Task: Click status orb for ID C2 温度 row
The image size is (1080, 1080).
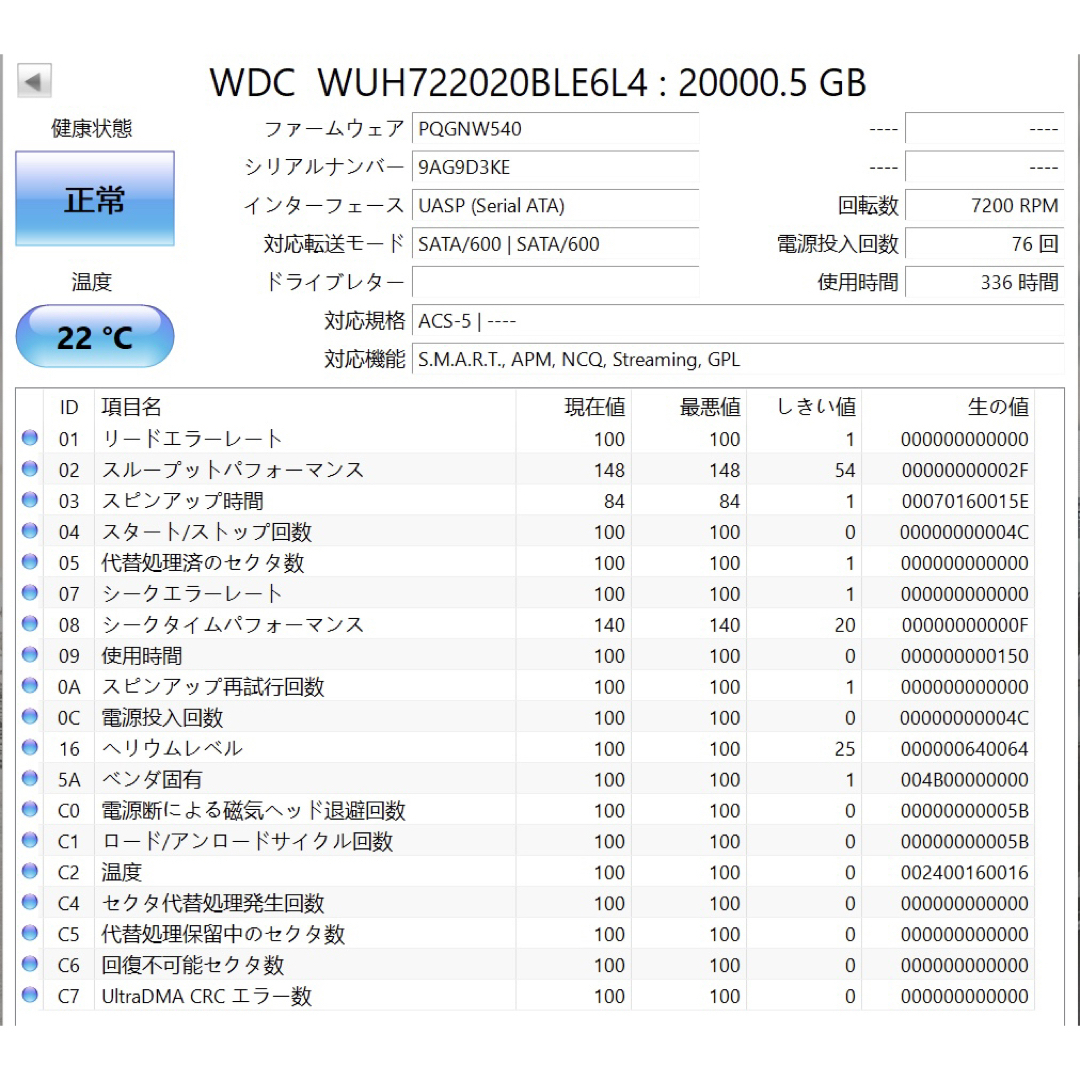Action: pos(30,871)
